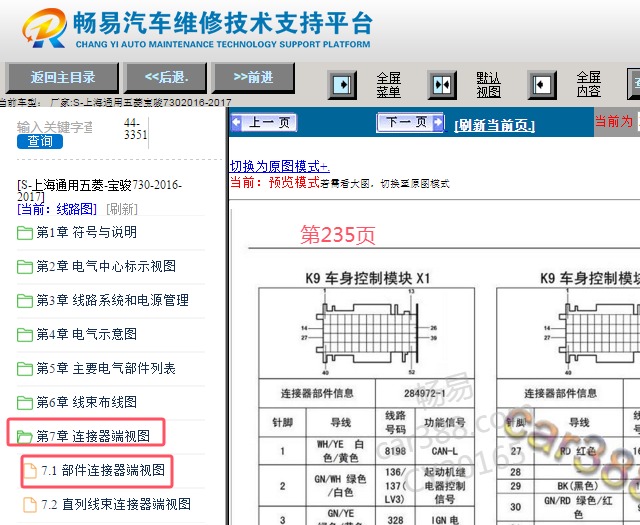
Task: Click the K9 车身控制模块 X1 title
Action: [x=368, y=278]
